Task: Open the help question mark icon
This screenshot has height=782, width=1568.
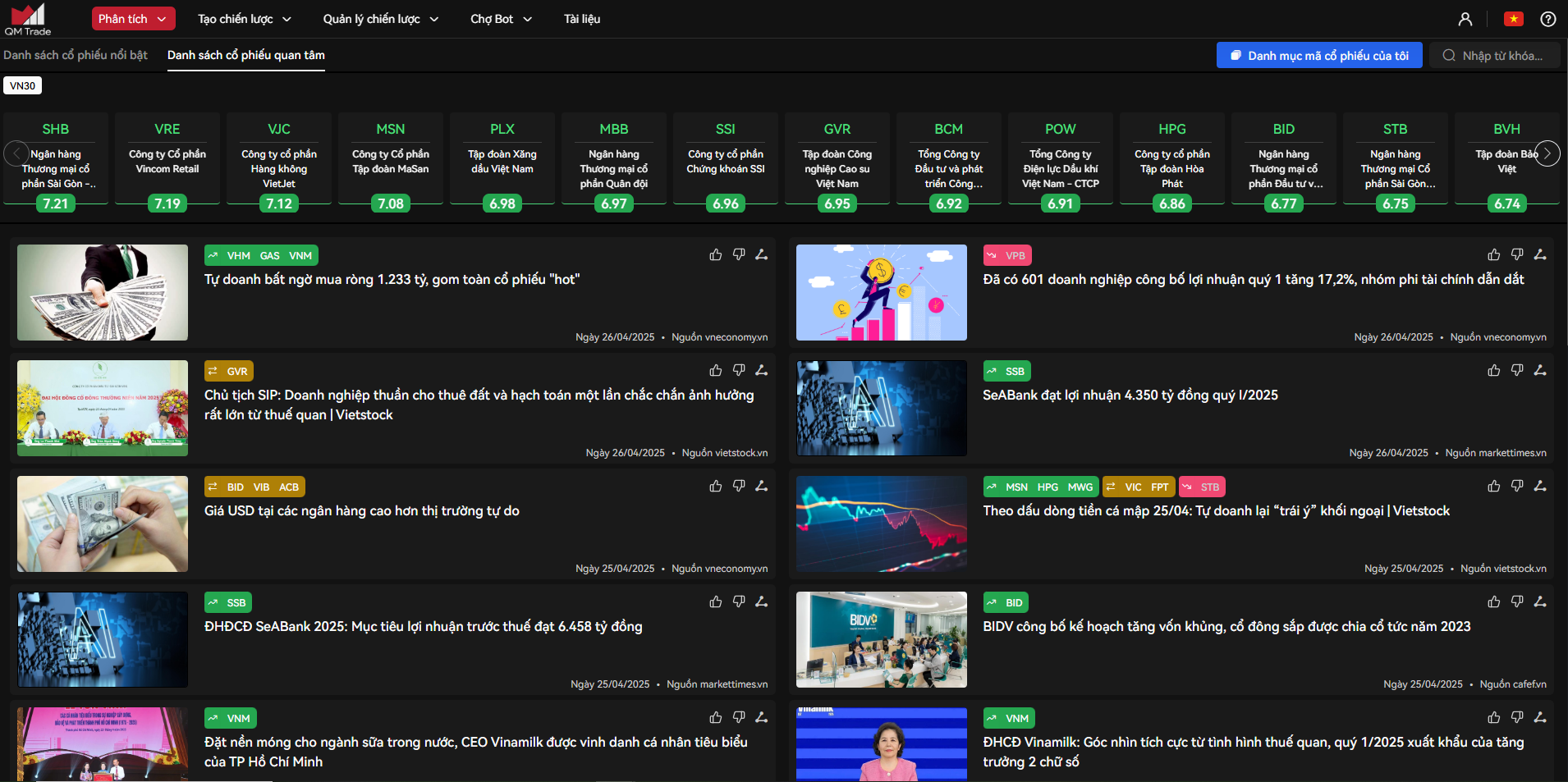Action: coord(1548,19)
